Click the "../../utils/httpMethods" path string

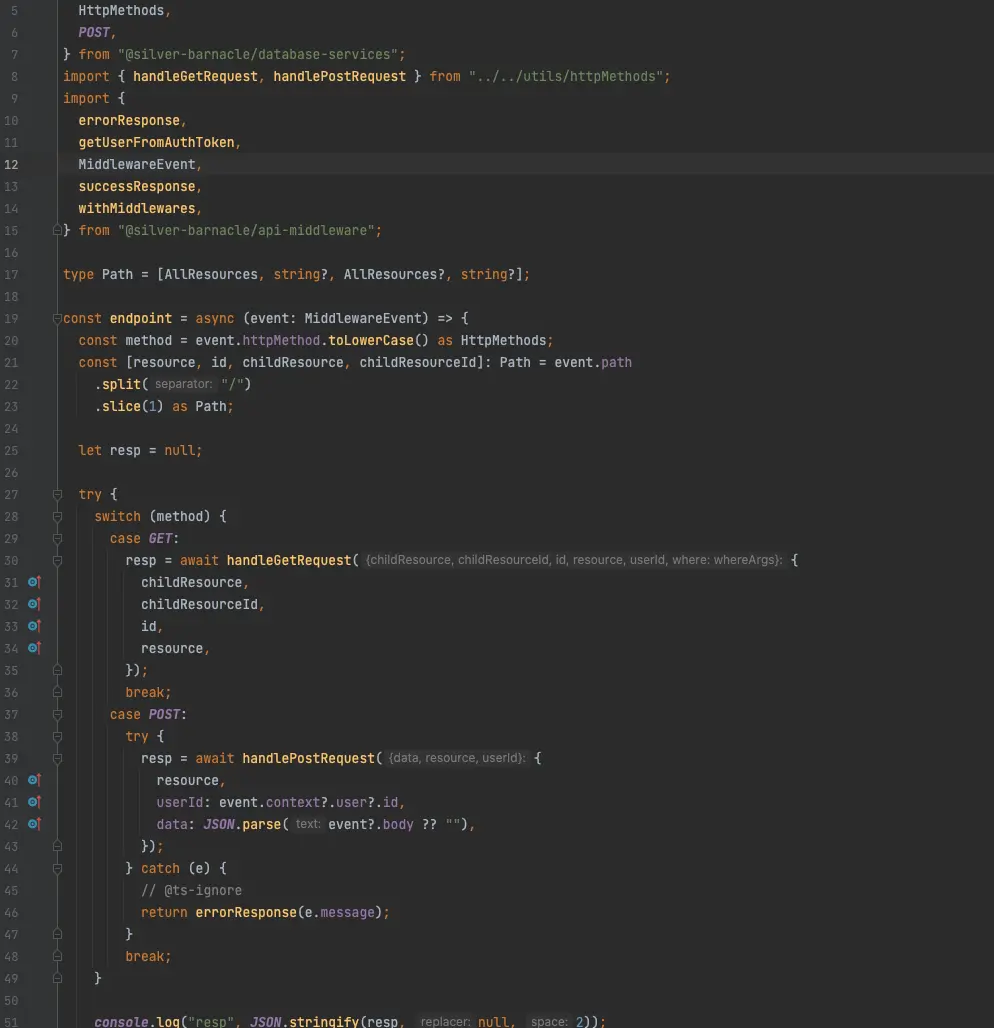[x=566, y=77]
